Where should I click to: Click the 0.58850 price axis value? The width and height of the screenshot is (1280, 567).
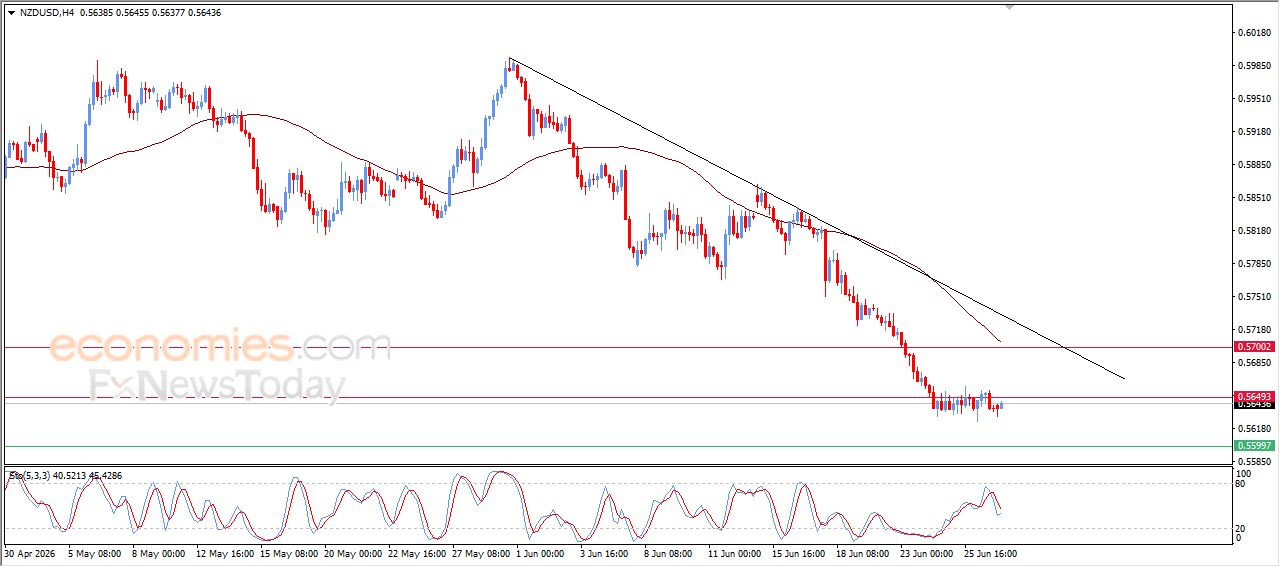click(x=1255, y=165)
